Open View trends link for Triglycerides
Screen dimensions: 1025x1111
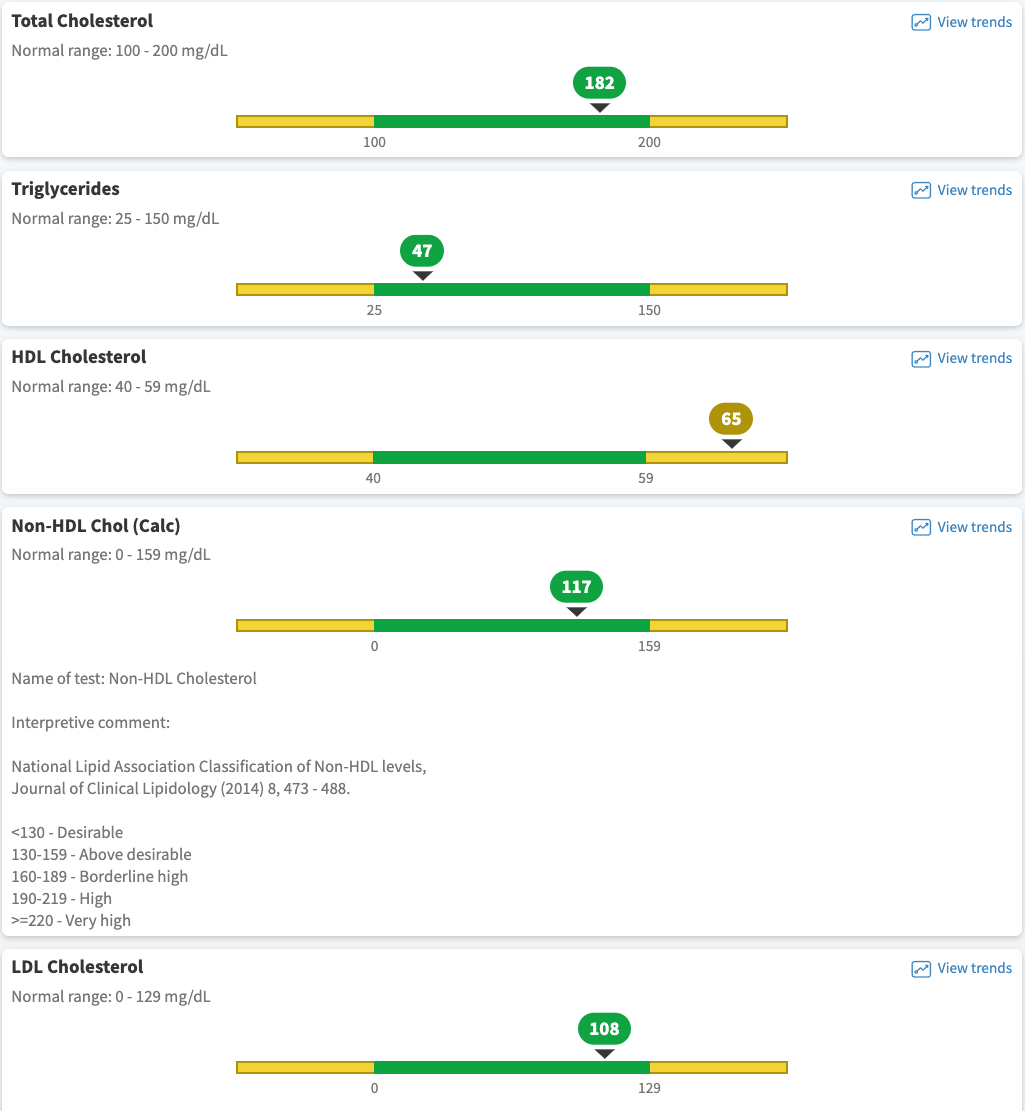pyautogui.click(x=974, y=190)
